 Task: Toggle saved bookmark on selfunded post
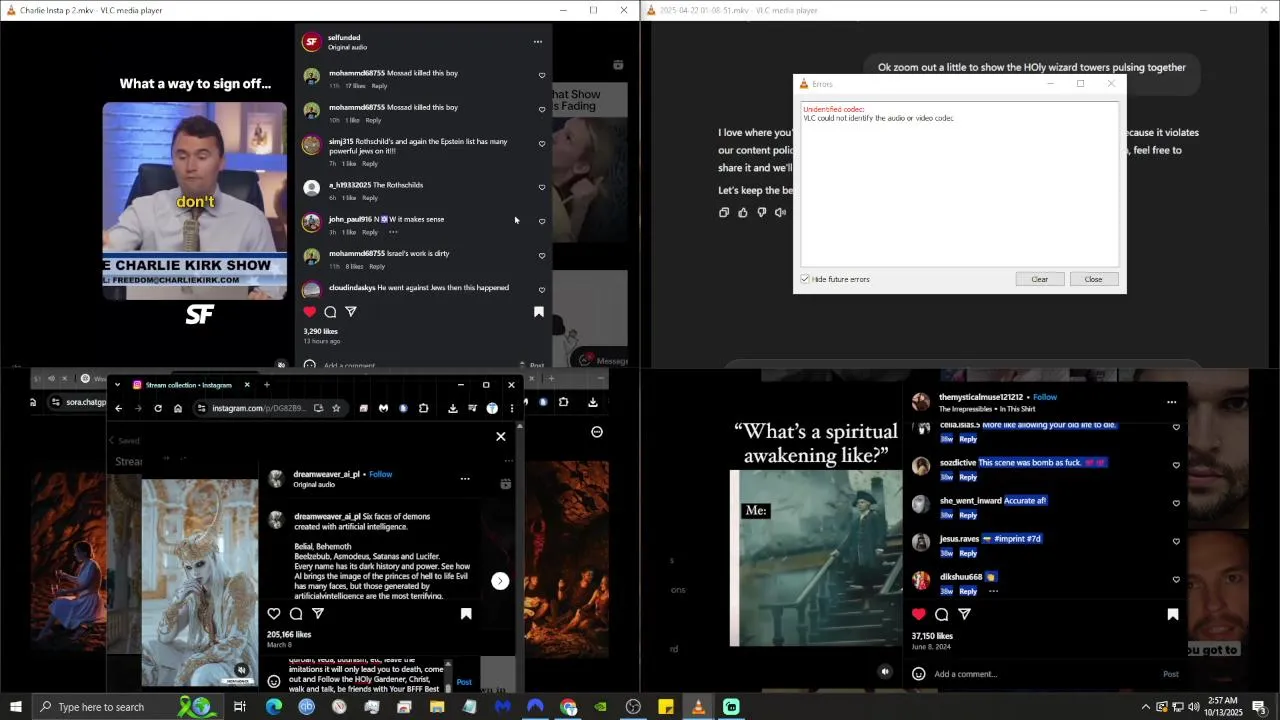[539, 312]
